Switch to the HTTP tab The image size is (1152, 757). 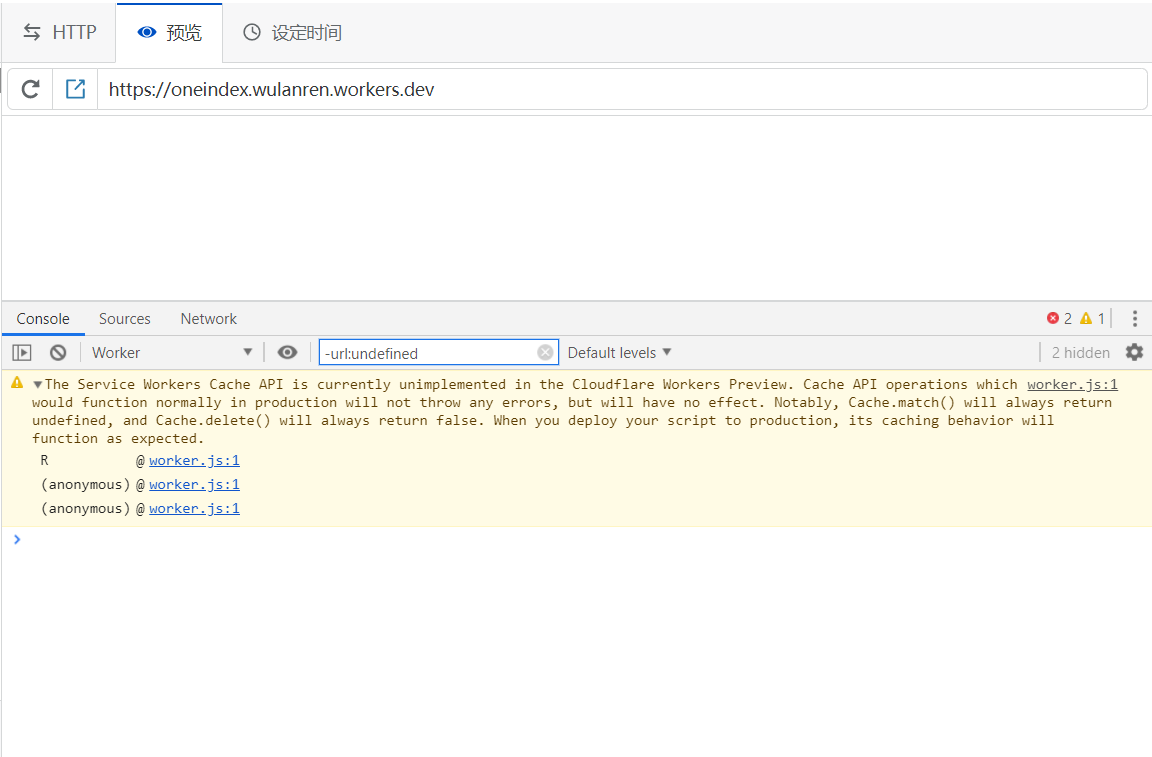tap(58, 32)
